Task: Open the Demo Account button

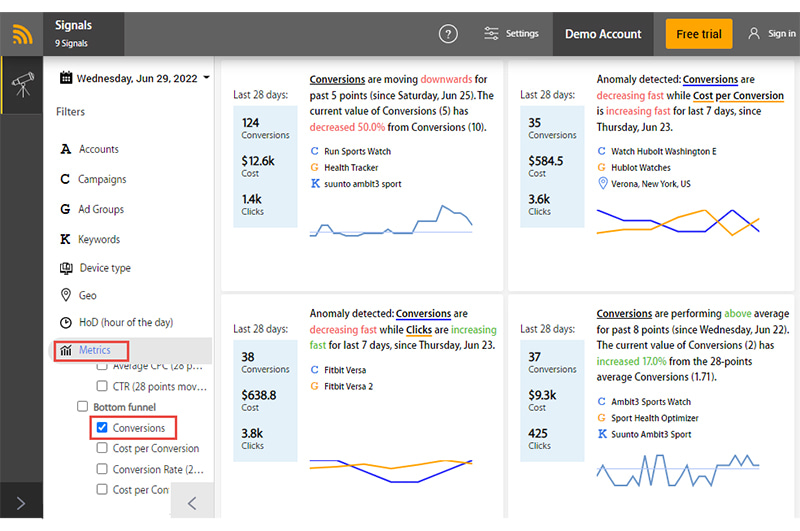Action: point(603,34)
